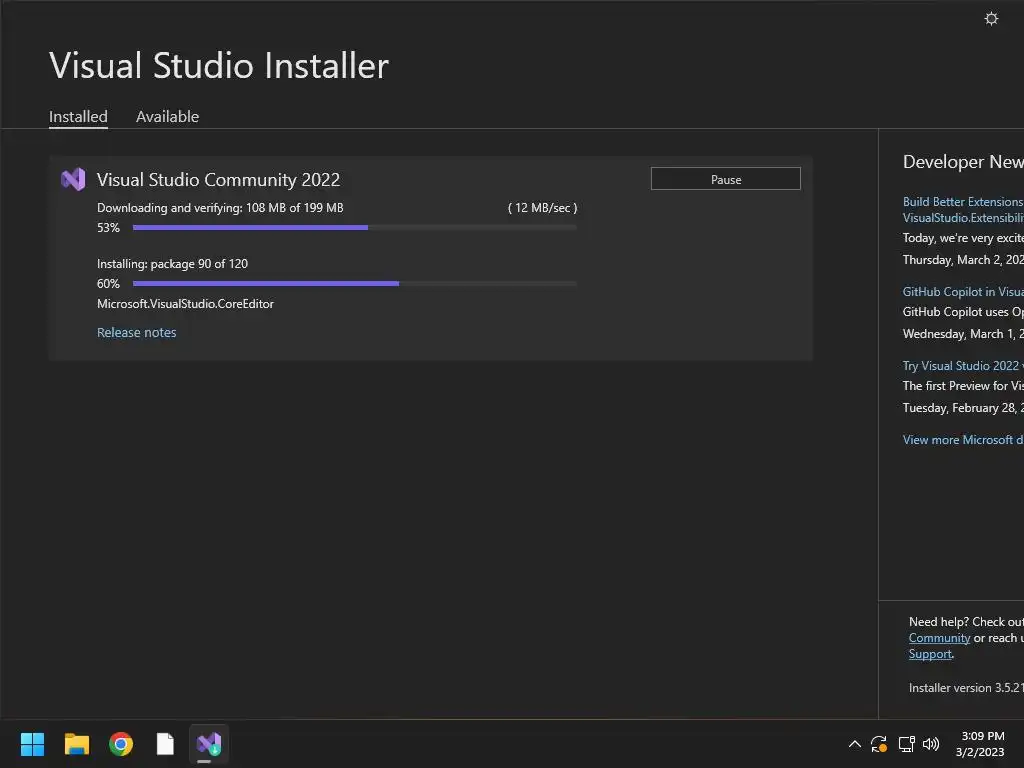Click the Installer version text
Viewport: 1024px width, 768px height.
pos(966,688)
